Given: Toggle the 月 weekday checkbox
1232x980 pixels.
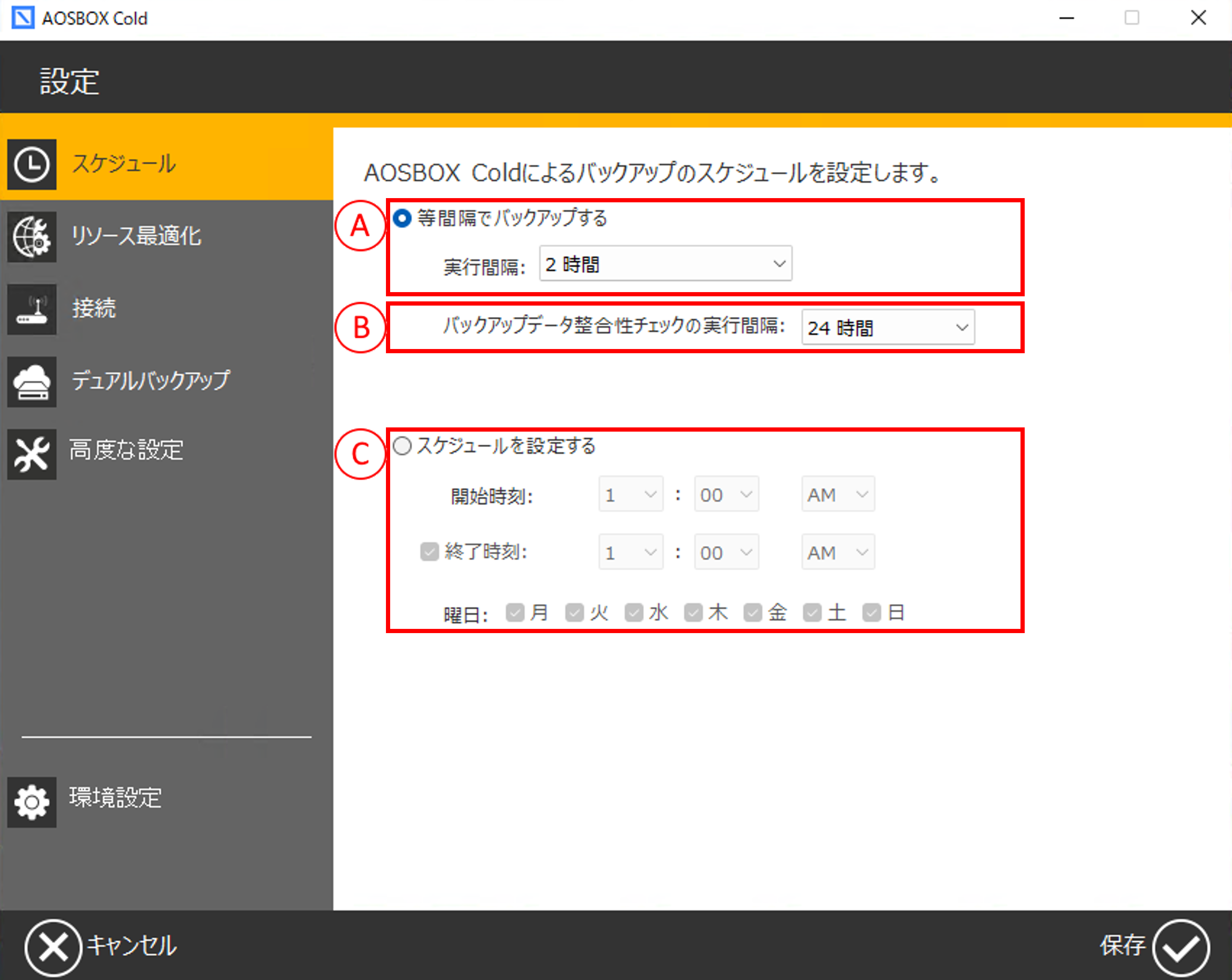Looking at the screenshot, I should pyautogui.click(x=515, y=613).
